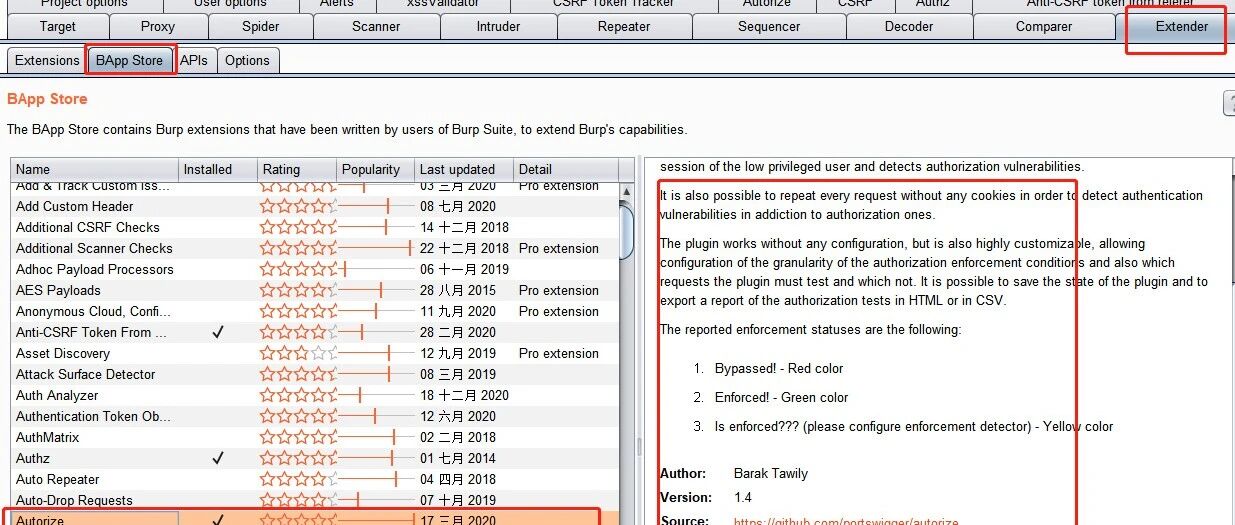The width and height of the screenshot is (1235, 525).
Task: Click the Authz row's 2014 last-updated date
Action: tap(457, 458)
